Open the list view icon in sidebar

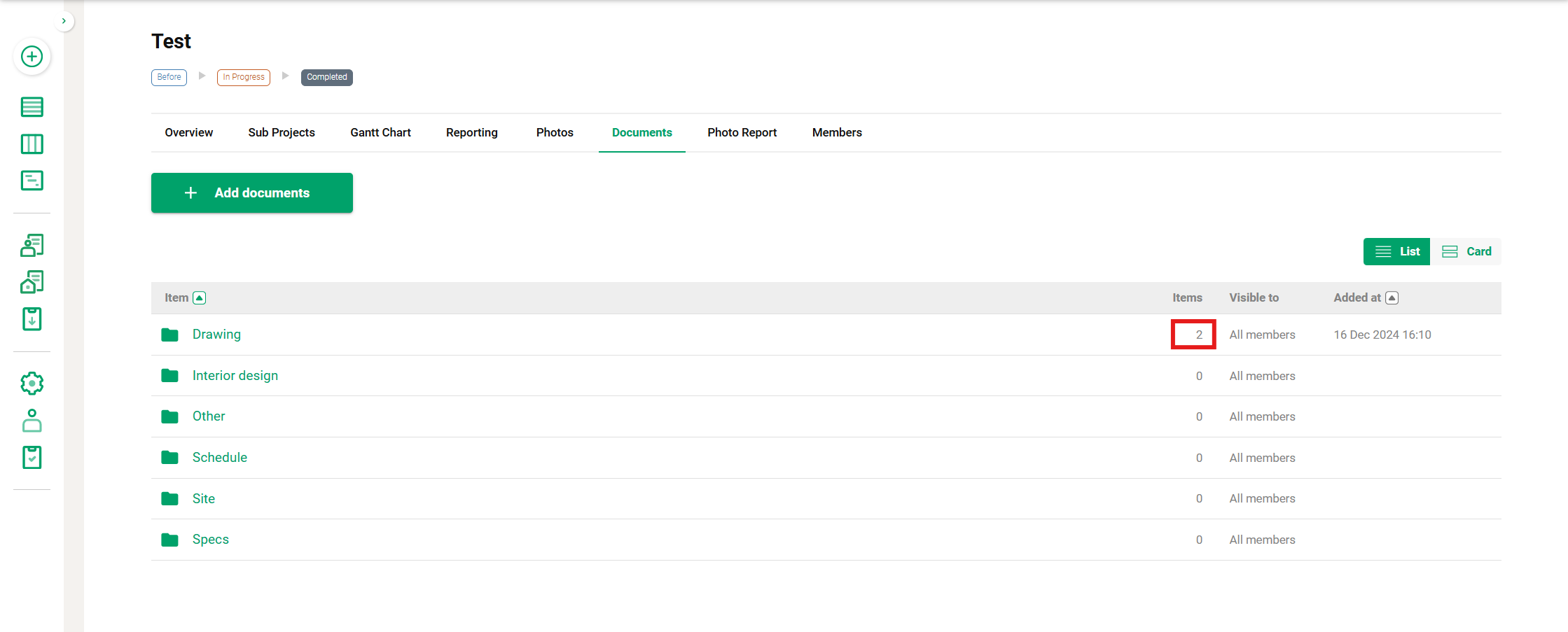coord(32,107)
